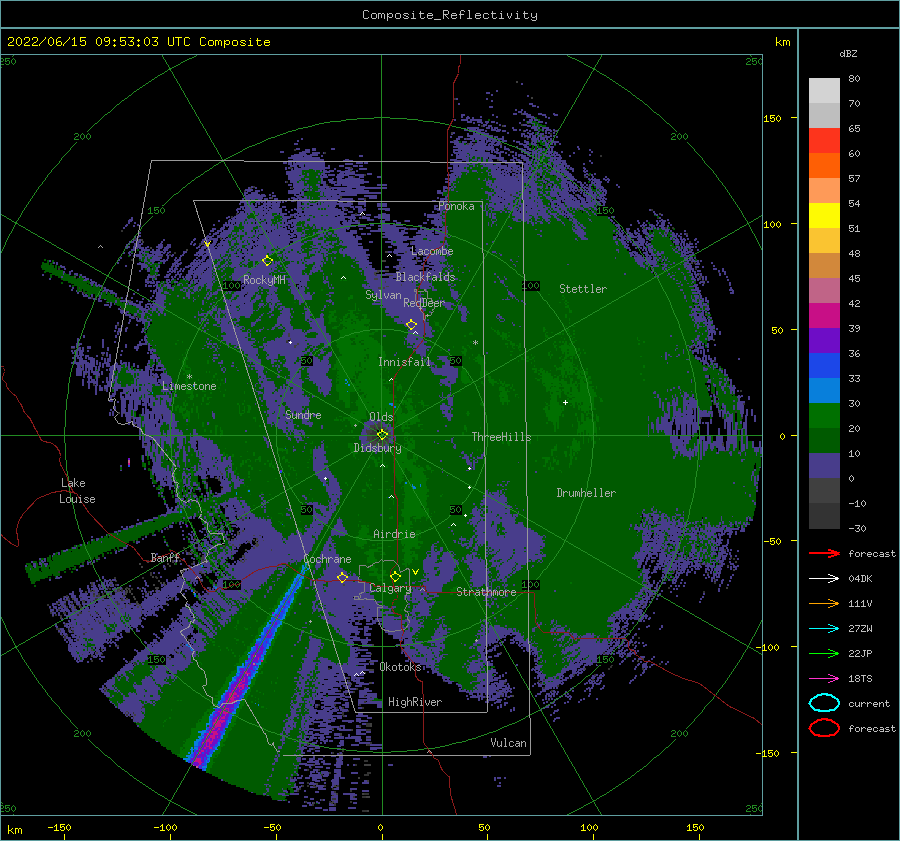Click the magenta 18TS arrow icon
The height and width of the screenshot is (841, 900).
click(824, 679)
